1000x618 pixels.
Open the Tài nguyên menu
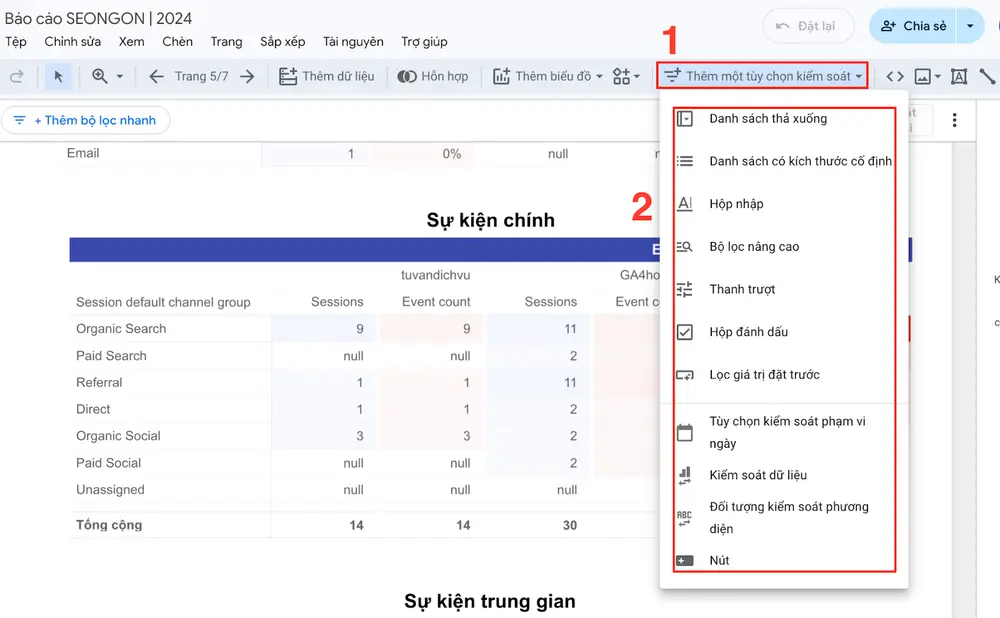(x=353, y=42)
